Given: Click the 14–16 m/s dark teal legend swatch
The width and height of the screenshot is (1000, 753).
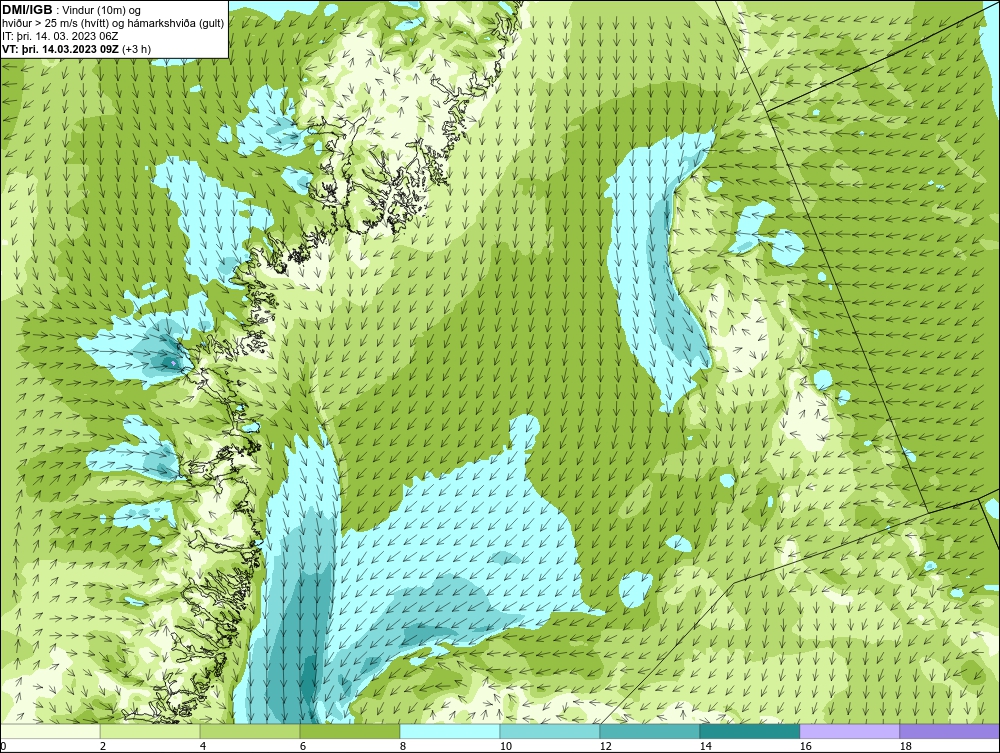Looking at the screenshot, I should click(x=749, y=731).
